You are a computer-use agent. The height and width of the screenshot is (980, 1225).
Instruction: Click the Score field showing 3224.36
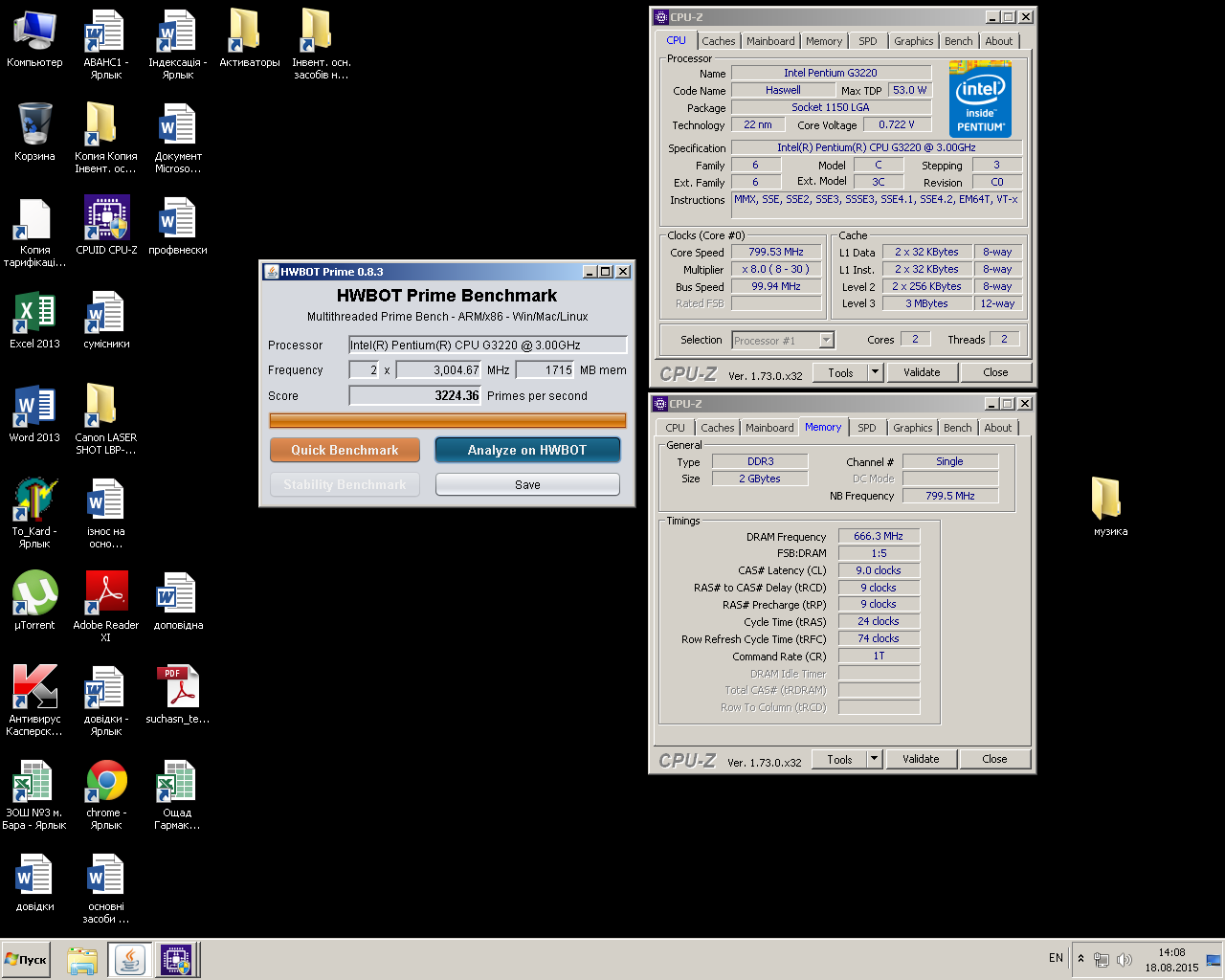414,396
